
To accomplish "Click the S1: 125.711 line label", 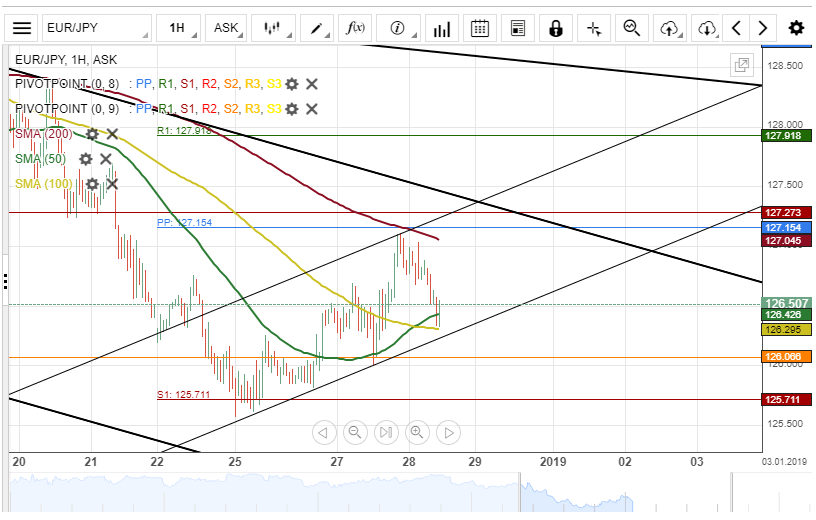I will point(183,395).
